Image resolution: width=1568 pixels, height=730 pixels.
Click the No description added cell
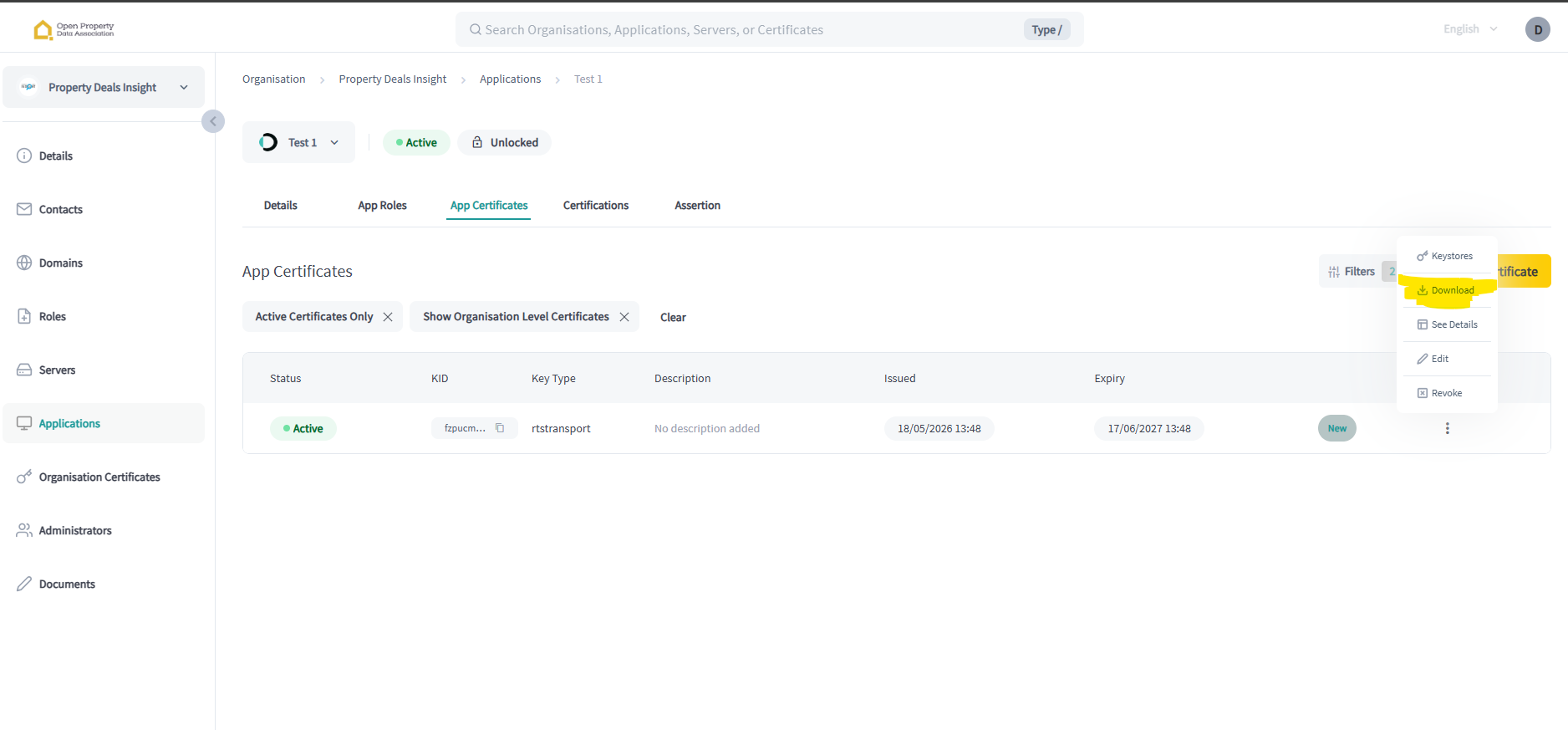[707, 429]
